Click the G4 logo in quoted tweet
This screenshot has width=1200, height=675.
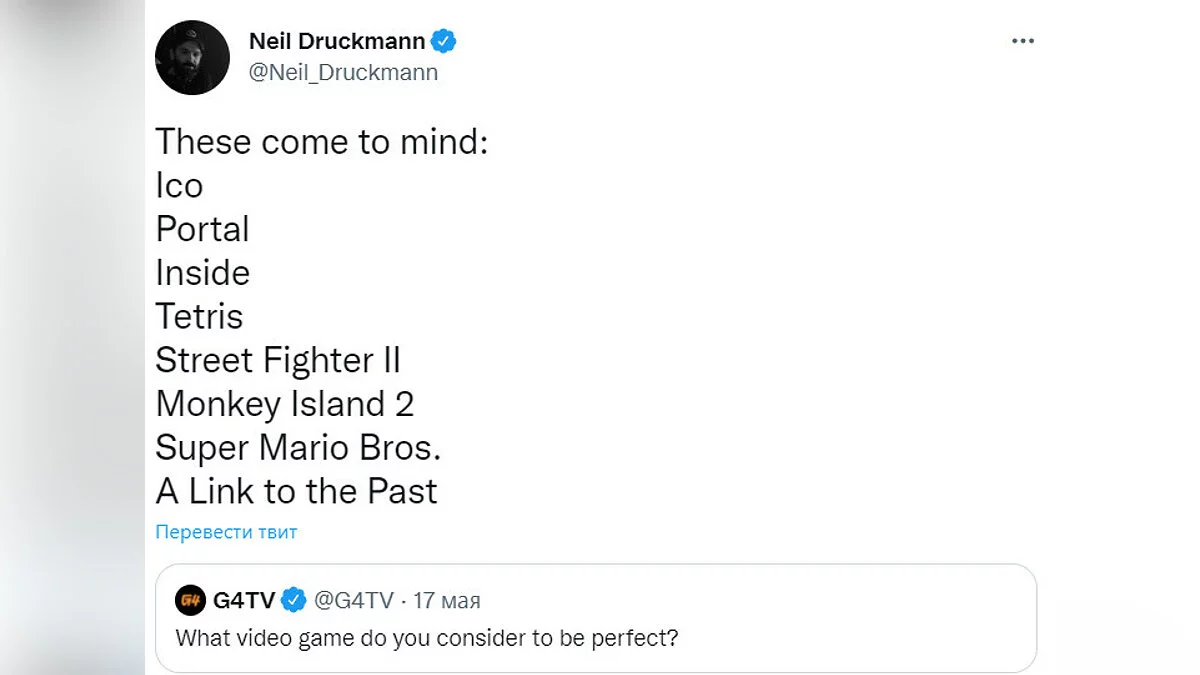[x=190, y=600]
